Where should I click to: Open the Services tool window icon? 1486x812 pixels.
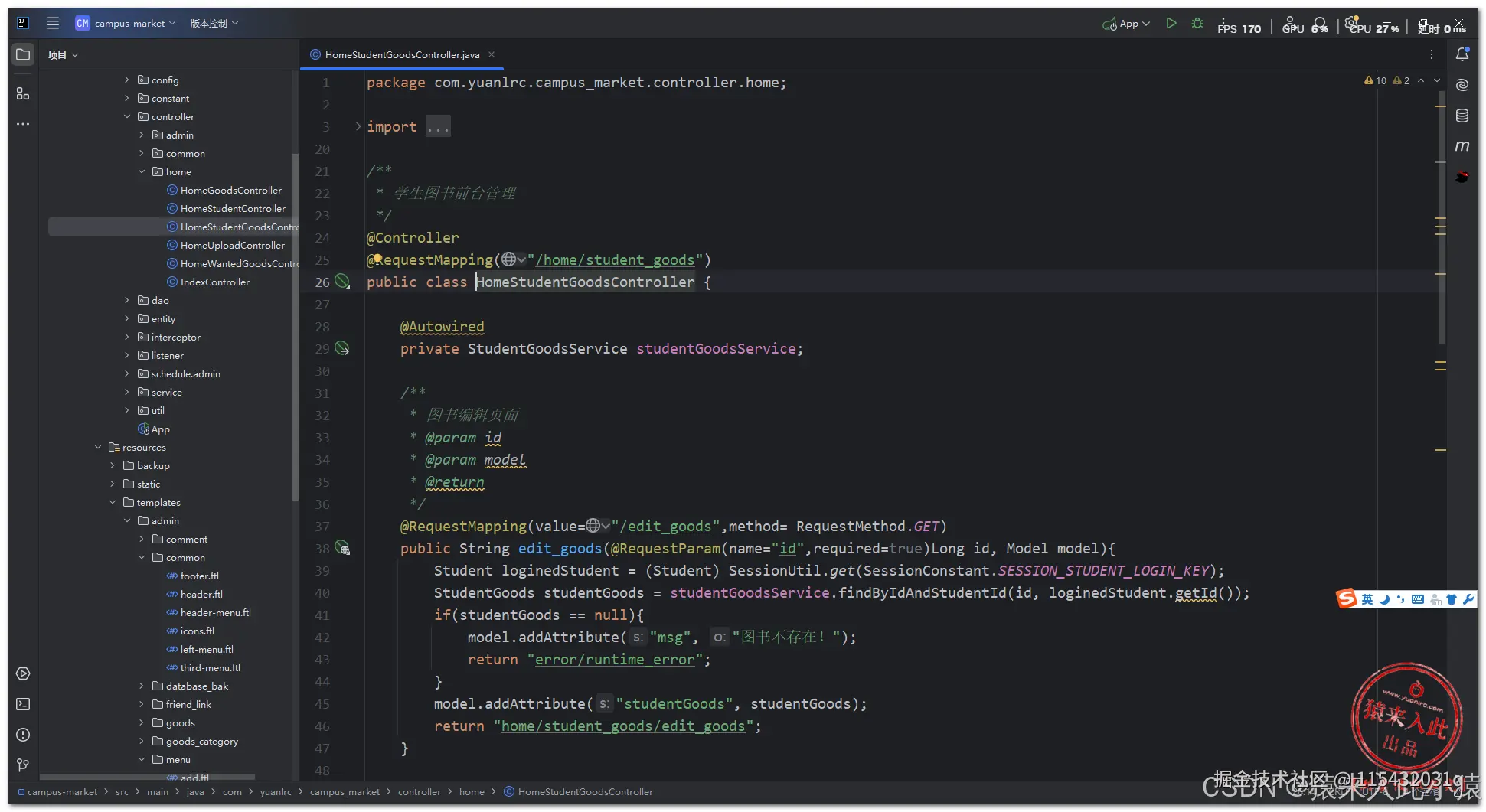click(23, 673)
